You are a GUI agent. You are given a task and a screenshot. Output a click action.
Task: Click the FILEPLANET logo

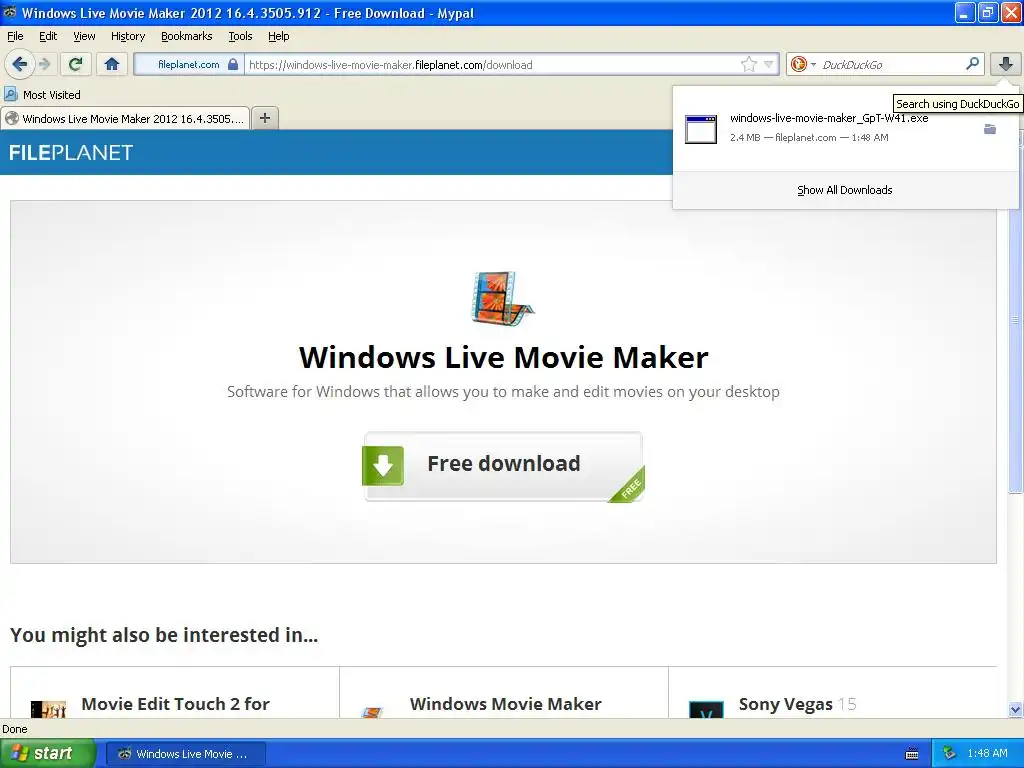pos(71,153)
